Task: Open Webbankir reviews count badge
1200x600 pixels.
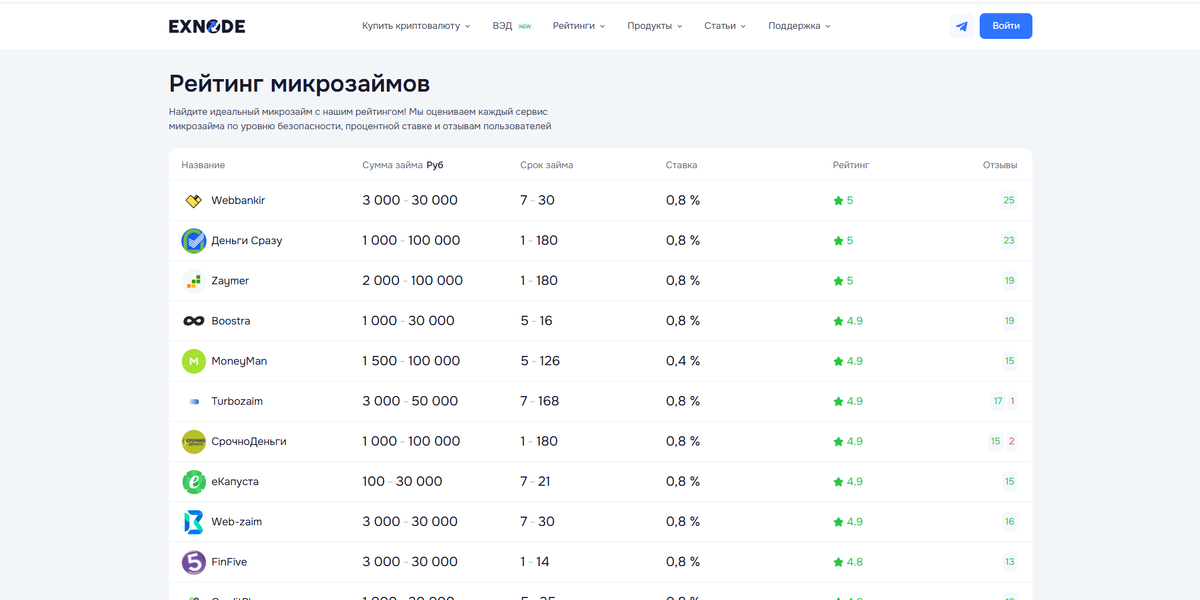Action: tap(1009, 201)
